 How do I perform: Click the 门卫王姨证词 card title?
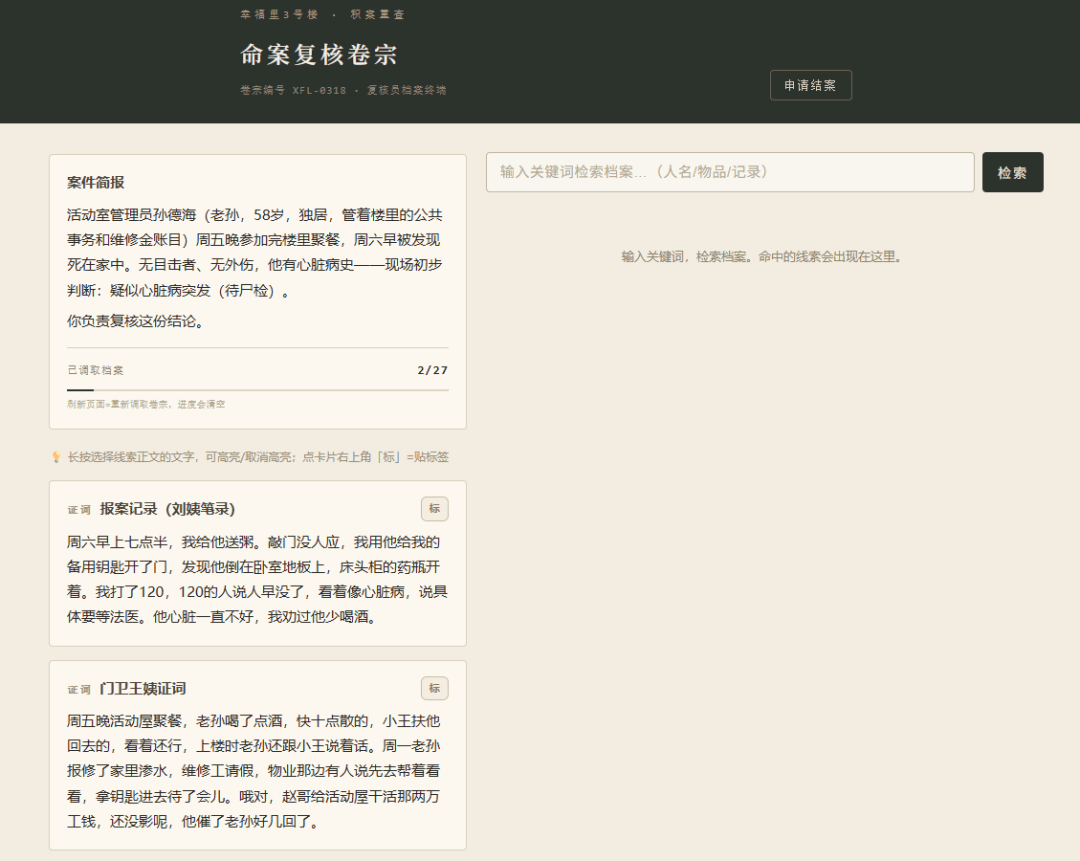(143, 689)
